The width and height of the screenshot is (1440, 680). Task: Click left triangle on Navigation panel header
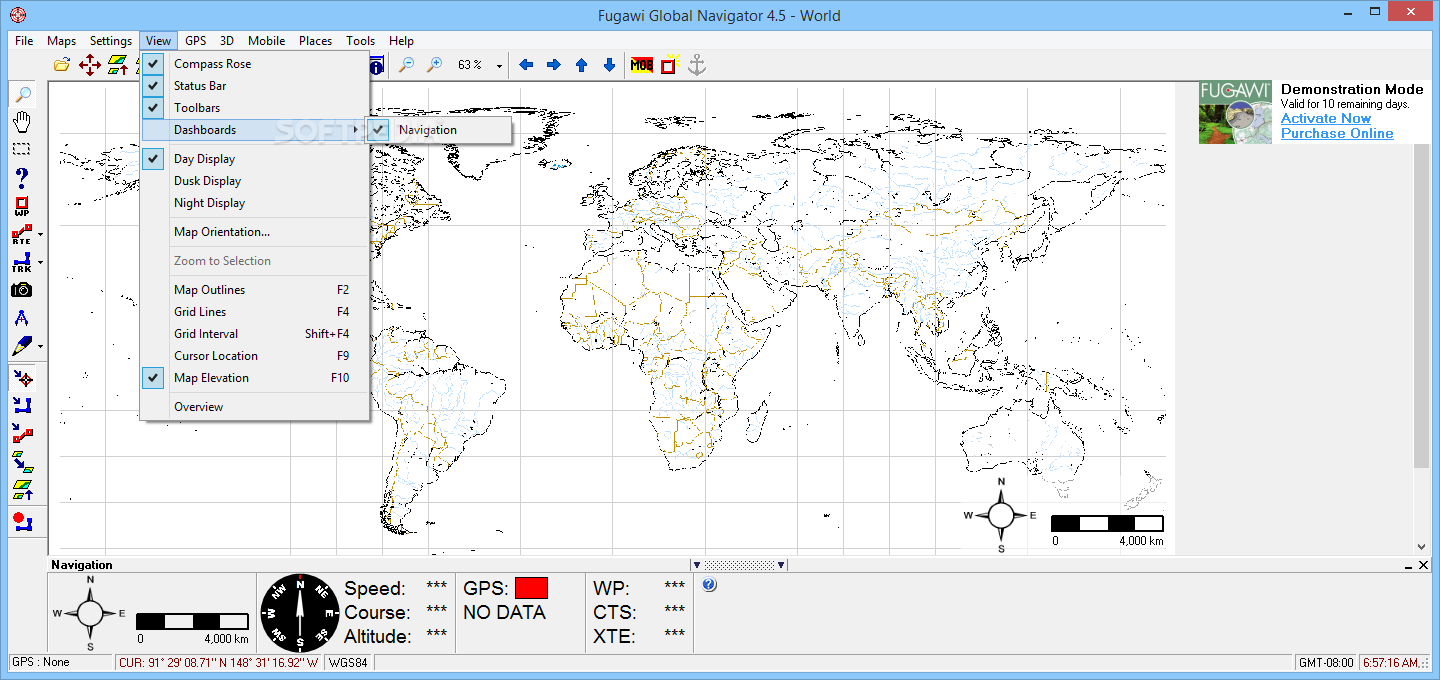[x=696, y=565]
